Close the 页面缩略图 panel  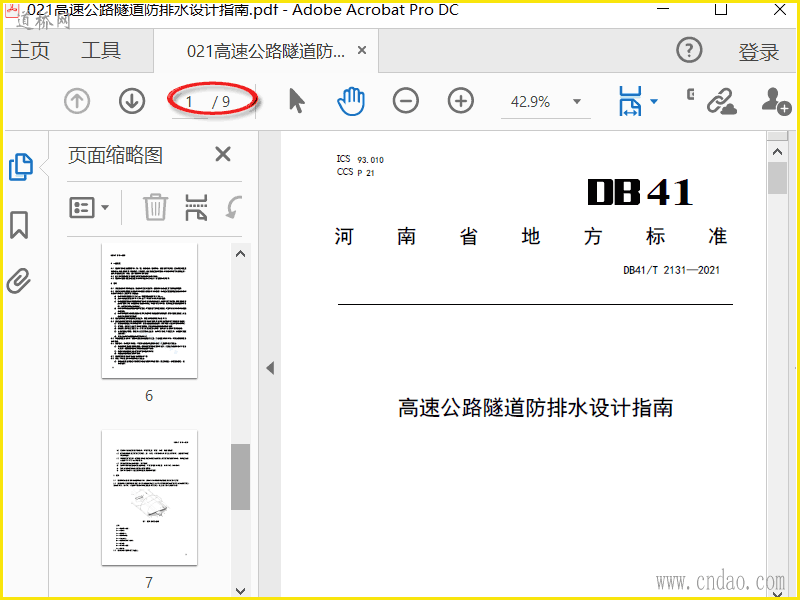223,154
